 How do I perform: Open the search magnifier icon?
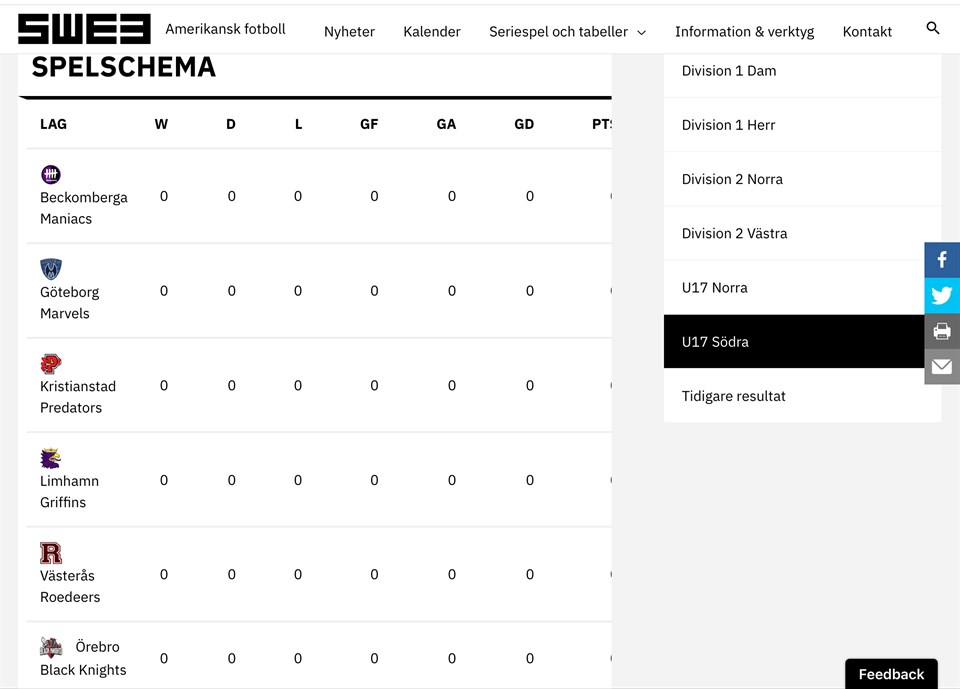[x=932, y=29]
